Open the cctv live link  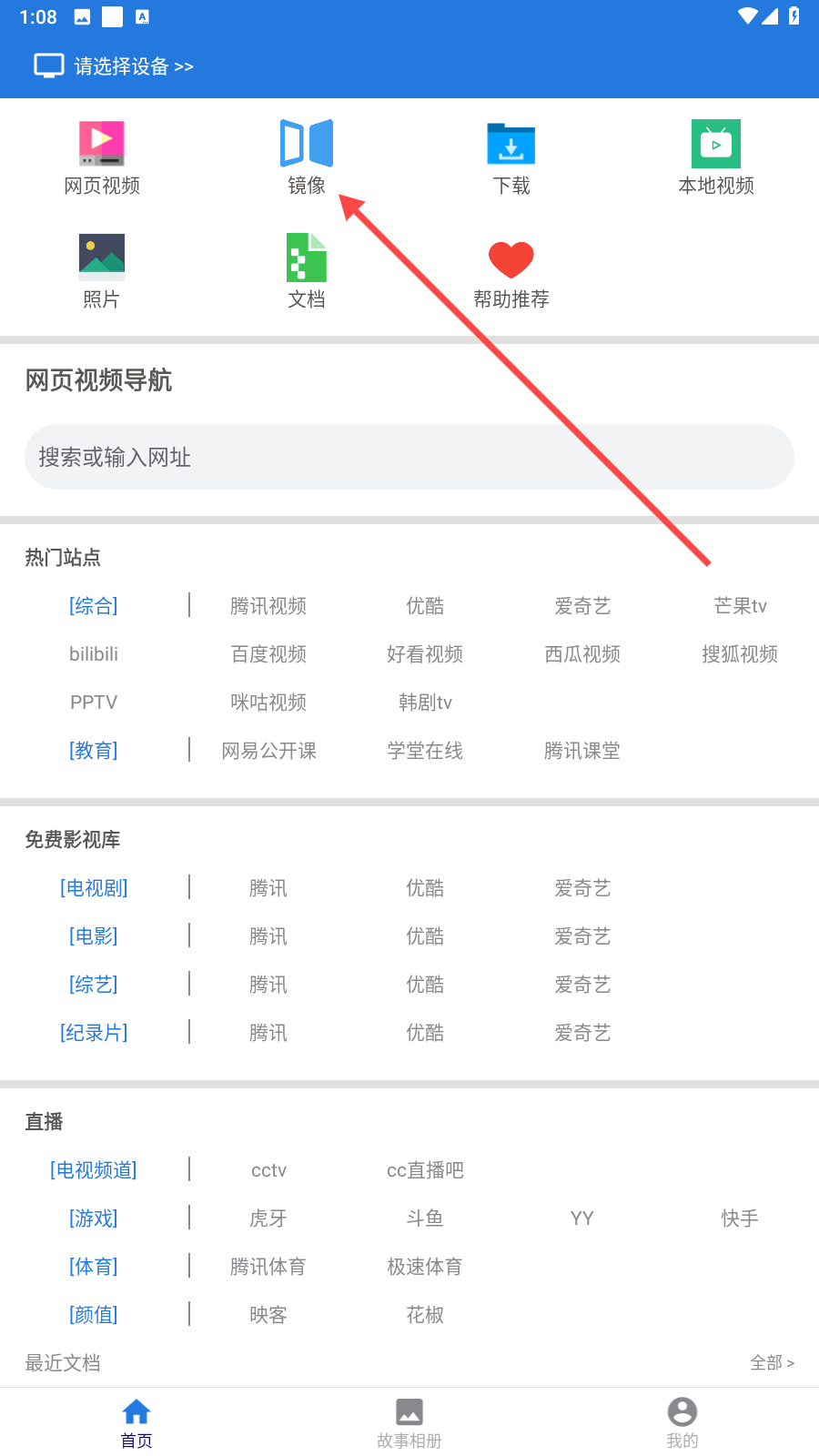[268, 1170]
